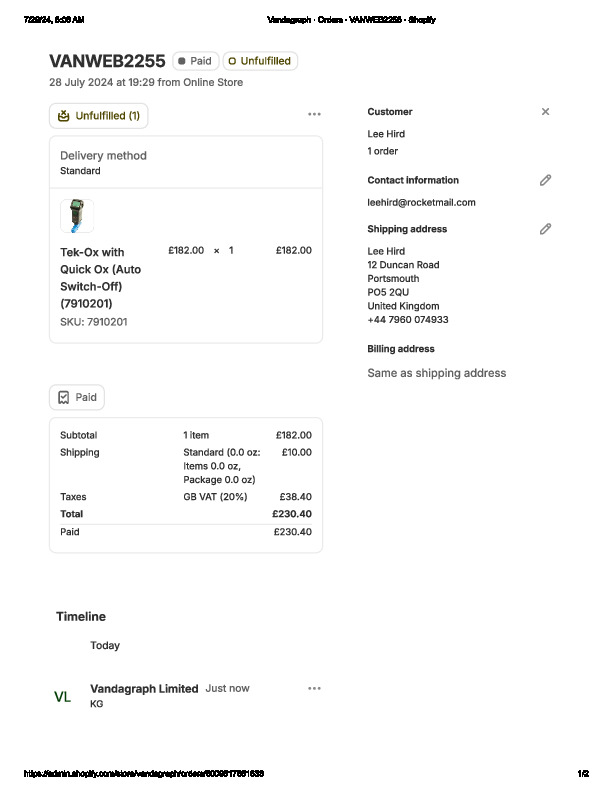Click the leehird@rocketmail.com email address
This screenshot has height=792, width=612.
tap(421, 202)
